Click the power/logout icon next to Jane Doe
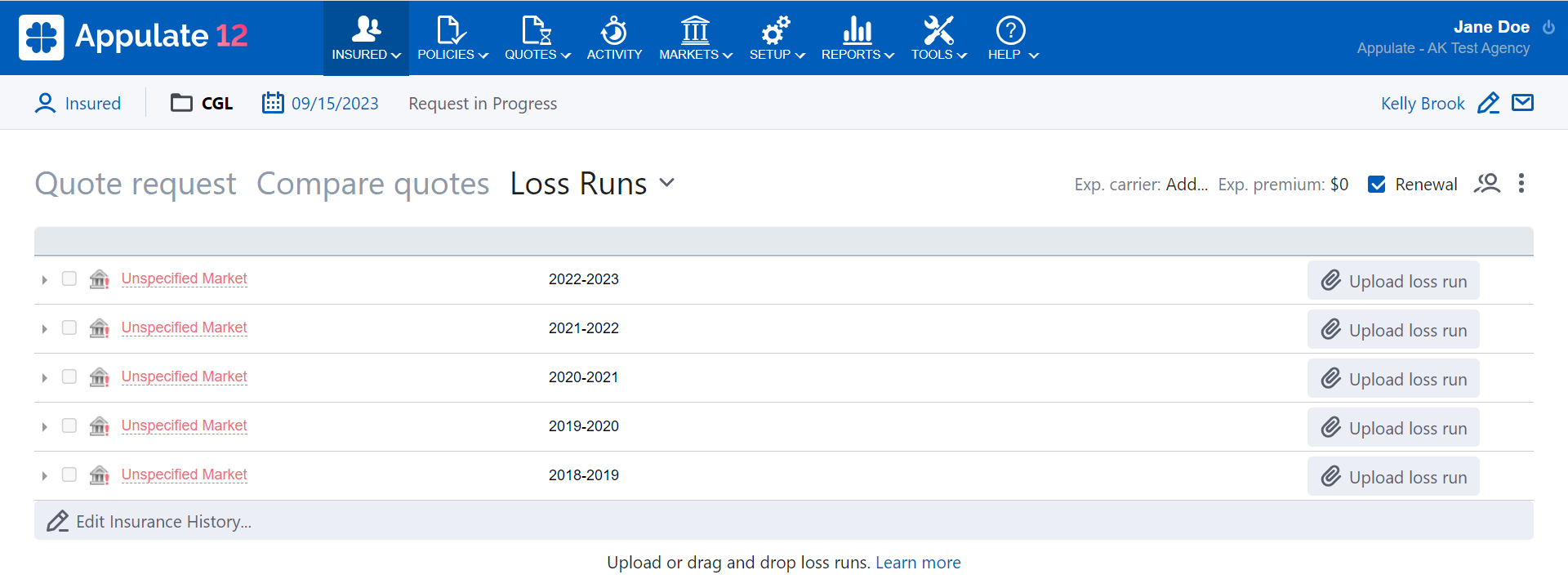 click(x=1548, y=27)
